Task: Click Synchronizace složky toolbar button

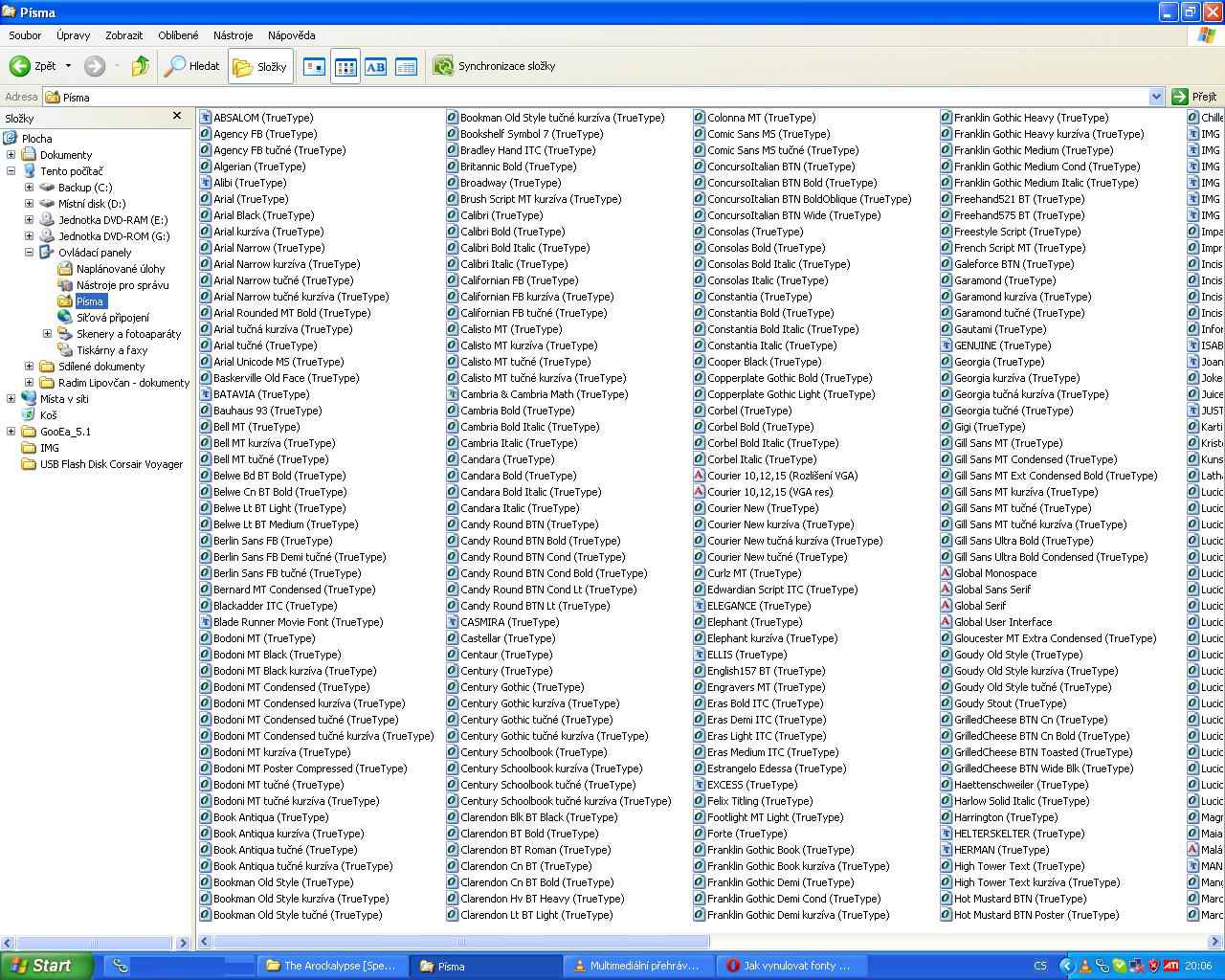Action: point(494,66)
